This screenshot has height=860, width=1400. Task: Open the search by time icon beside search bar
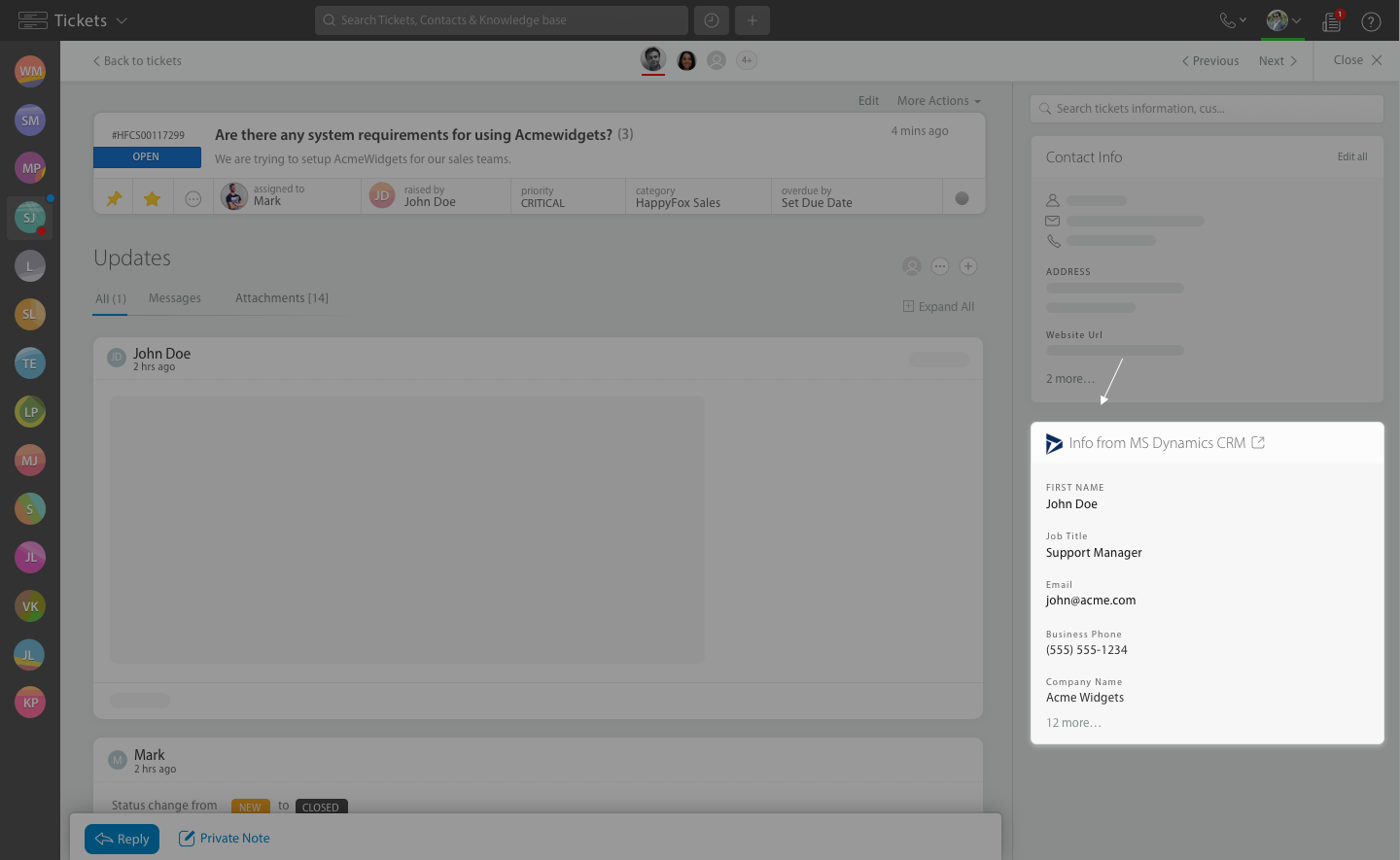pos(711,19)
